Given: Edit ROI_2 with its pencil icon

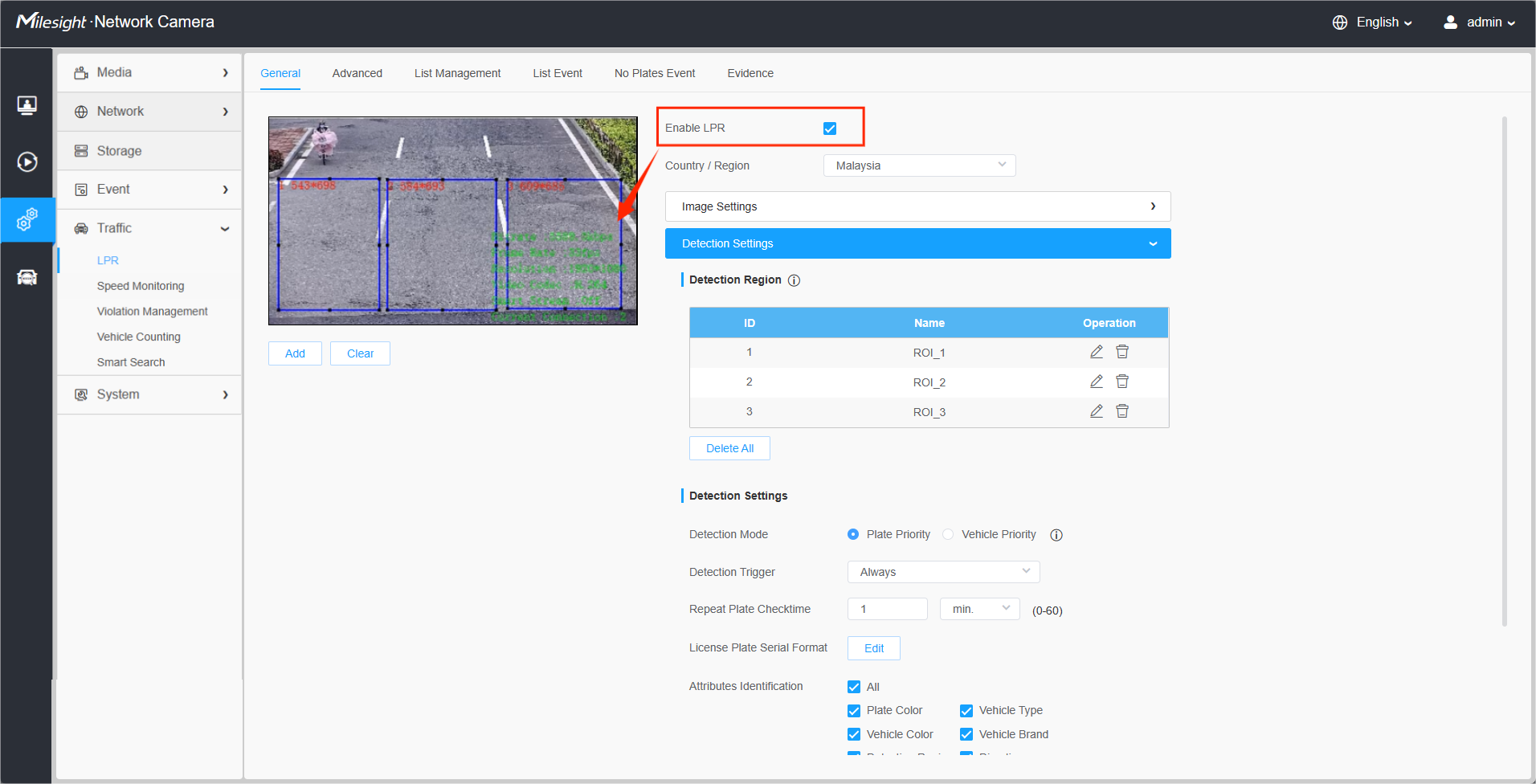Looking at the screenshot, I should pyautogui.click(x=1097, y=382).
